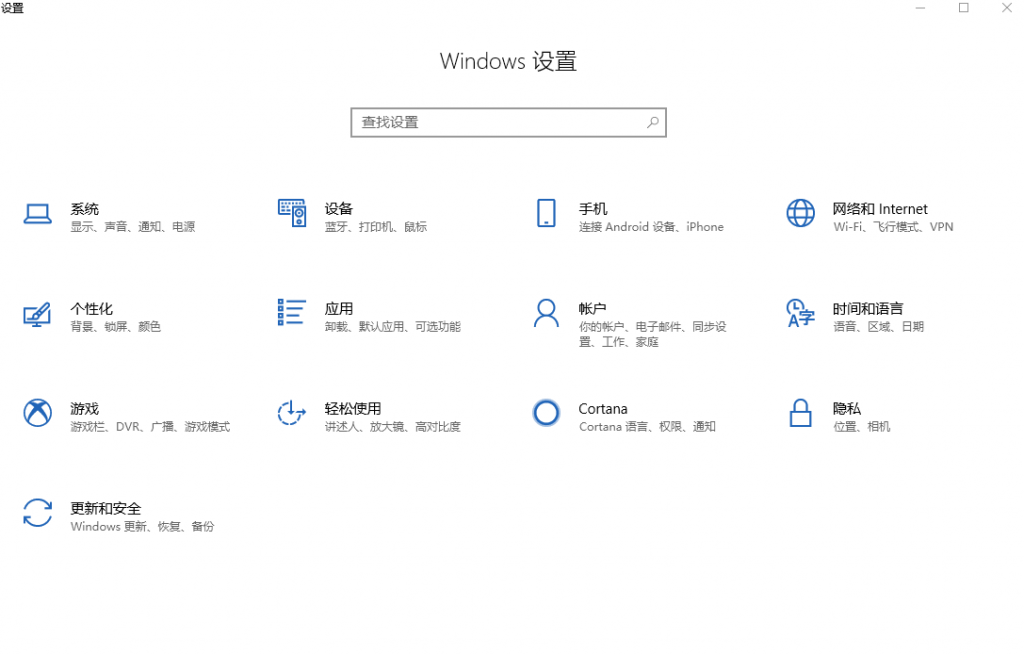The width and height of the screenshot is (1024, 655).
Task: Click description 显示、声音、通知、电源
Action: (x=133, y=227)
